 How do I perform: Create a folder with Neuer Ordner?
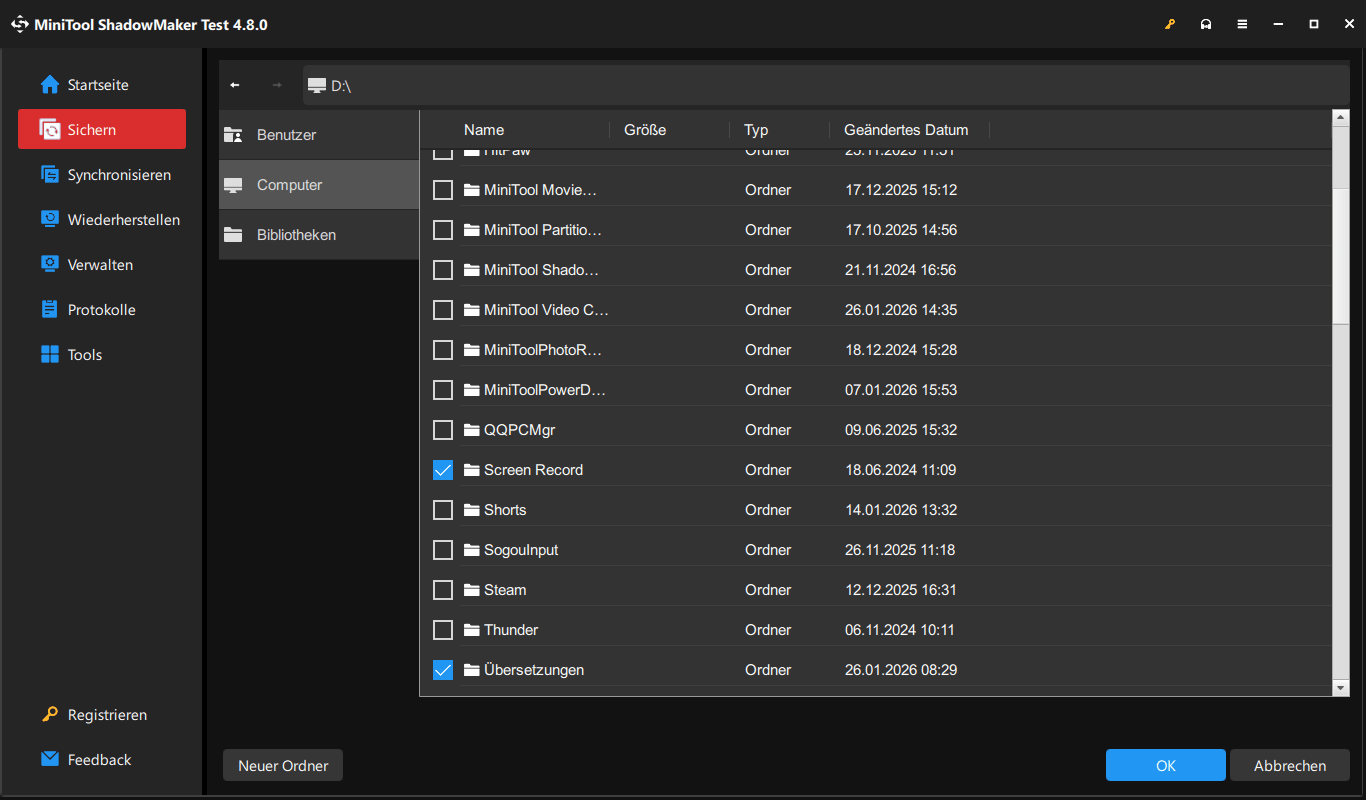tap(282, 765)
